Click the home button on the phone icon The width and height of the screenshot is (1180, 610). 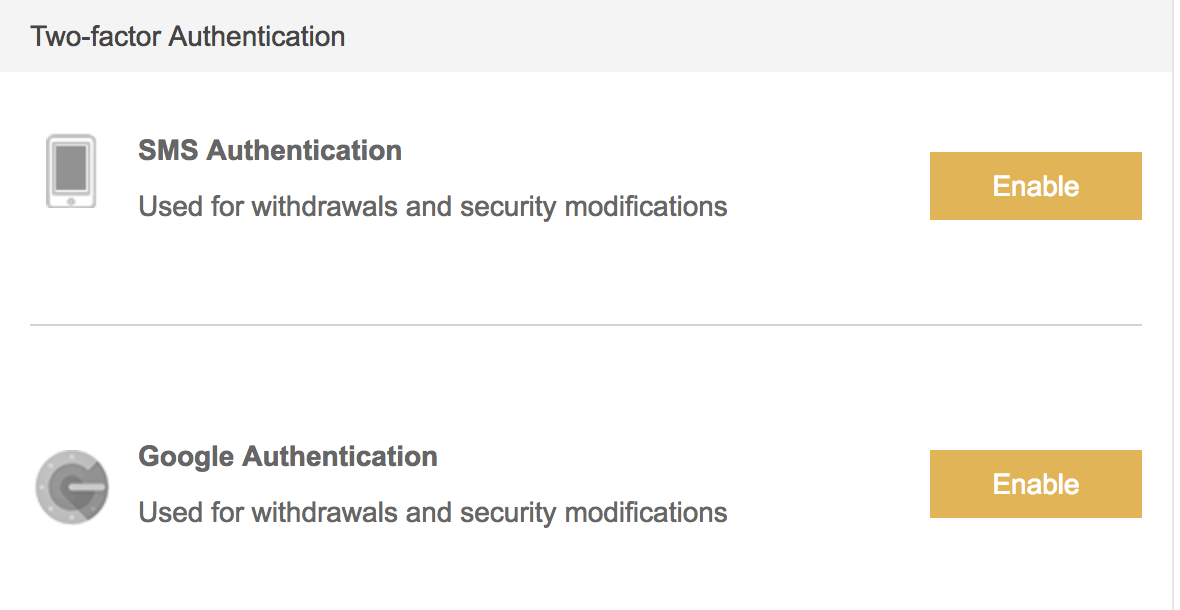[x=71, y=200]
